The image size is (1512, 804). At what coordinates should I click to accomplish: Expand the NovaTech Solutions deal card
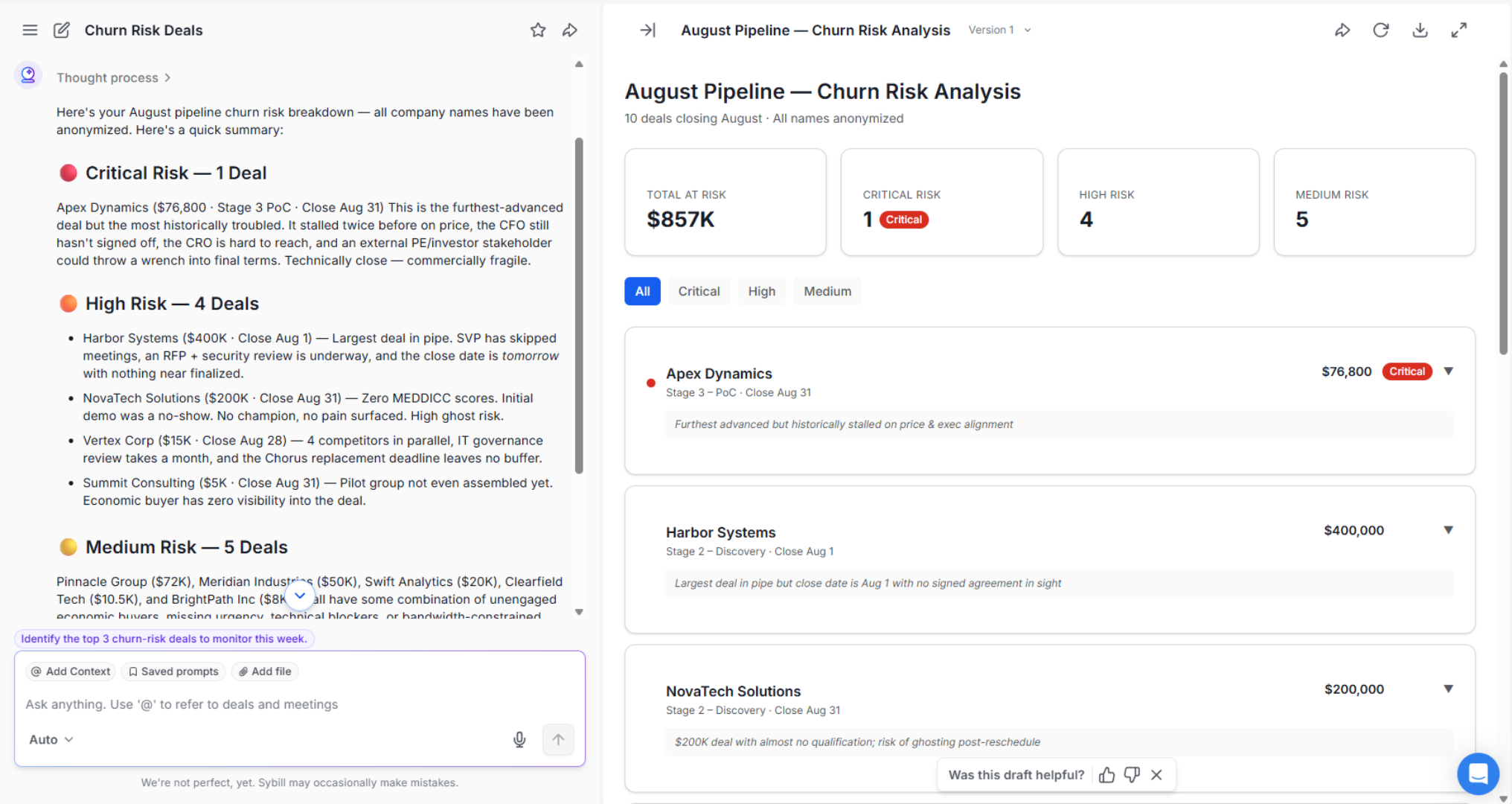tap(1448, 689)
